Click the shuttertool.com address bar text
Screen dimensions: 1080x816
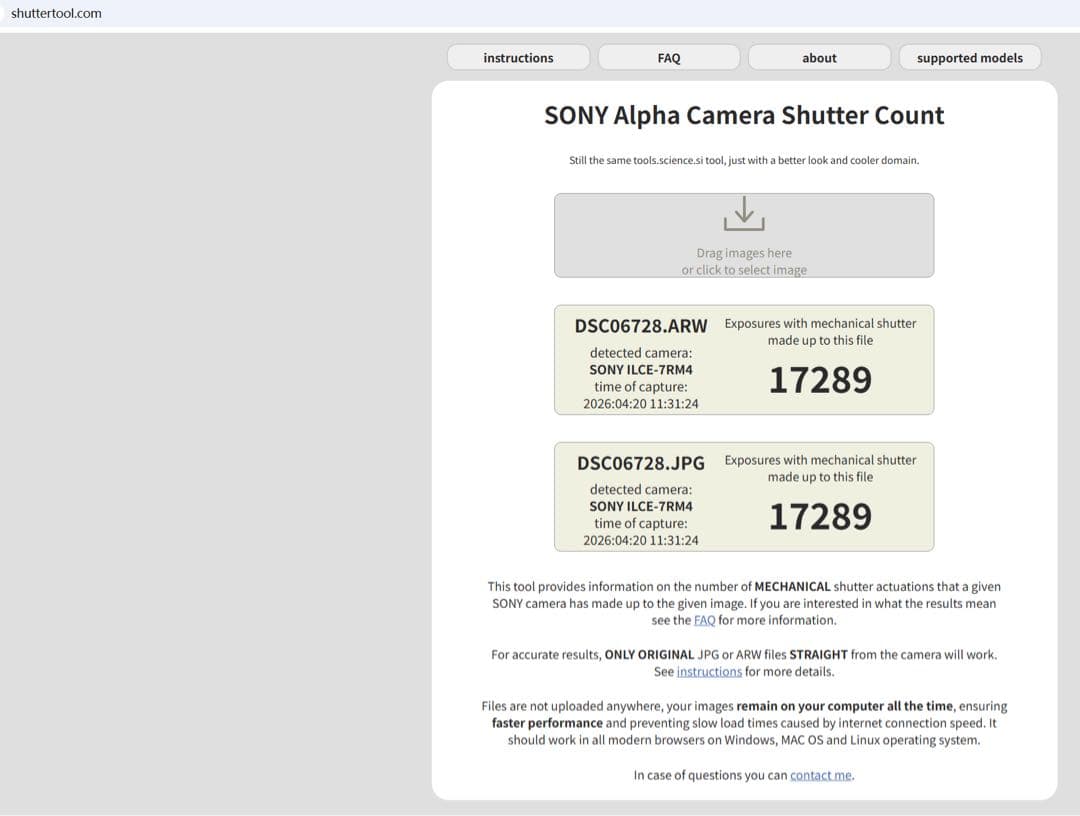click(56, 13)
